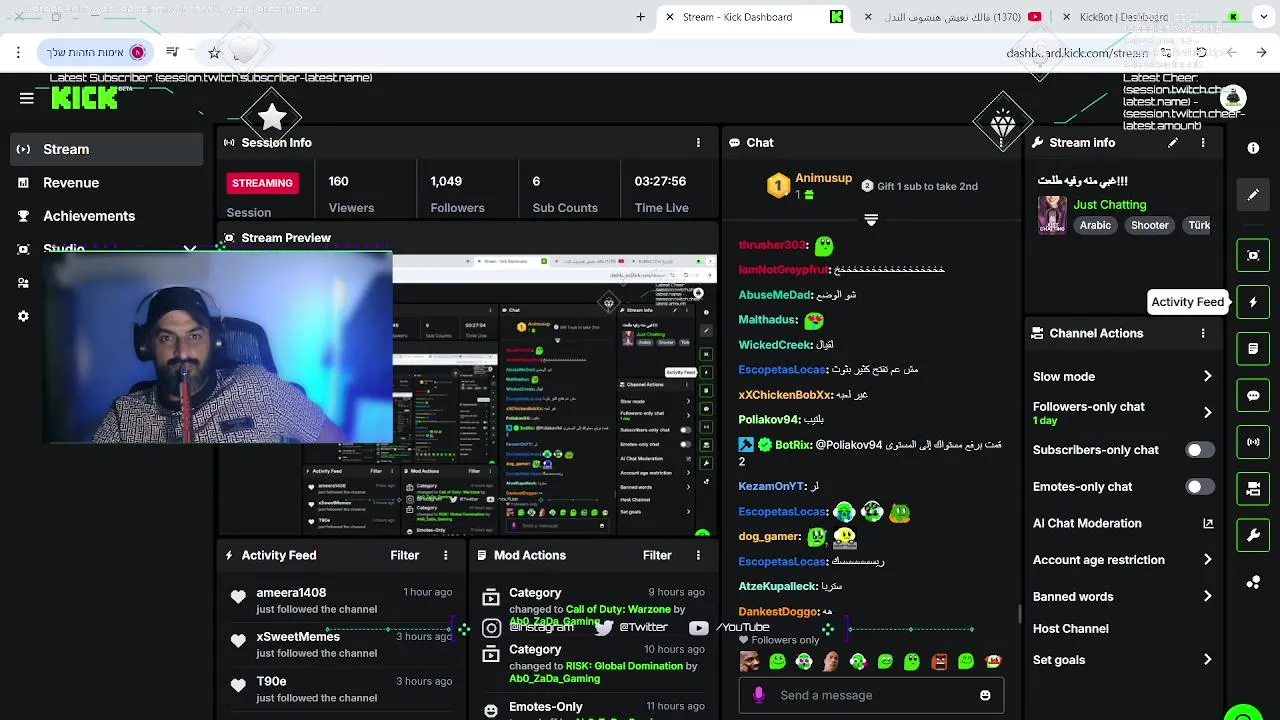The image size is (1280, 720).
Task: Click the red STREAMING status badge
Action: [x=263, y=183]
